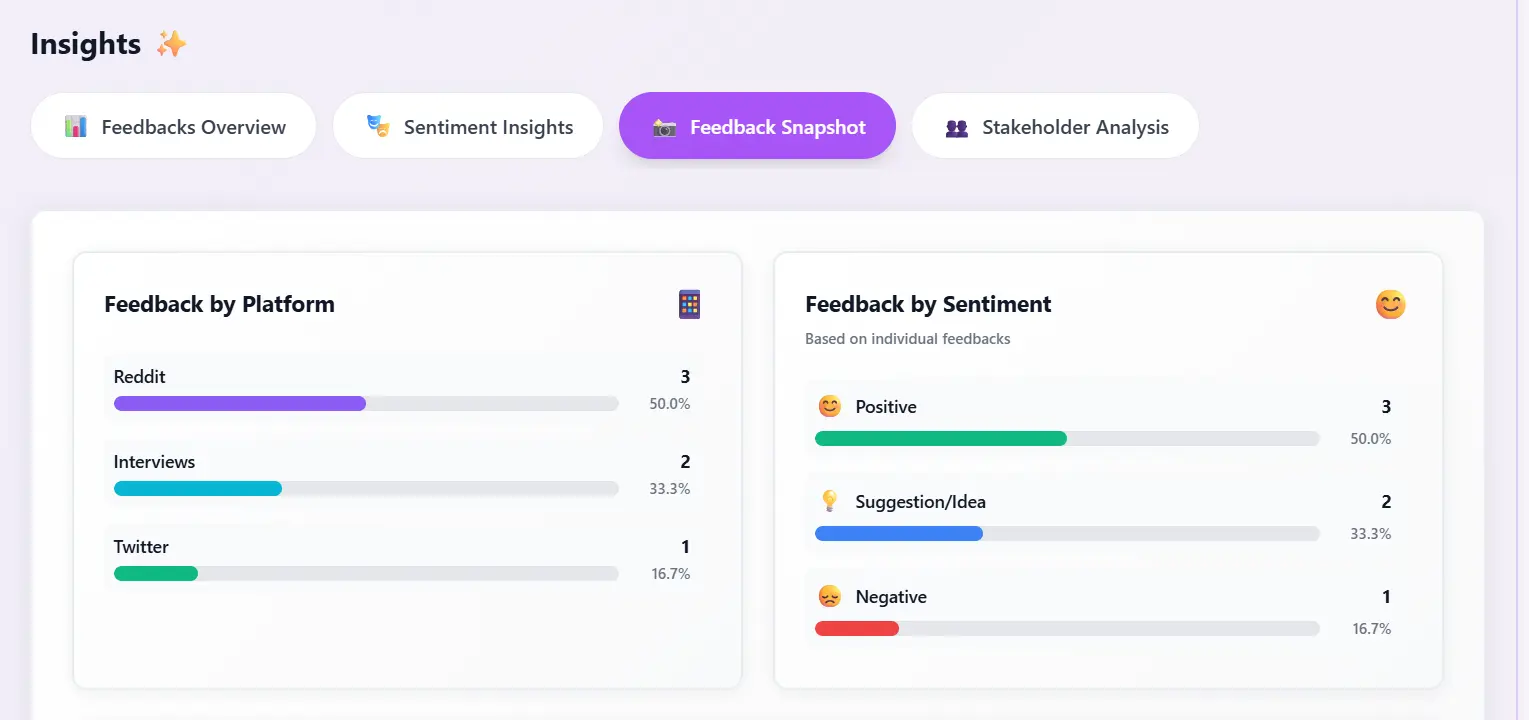Click the theater masks icon on Sentiment Insights

tap(377, 126)
